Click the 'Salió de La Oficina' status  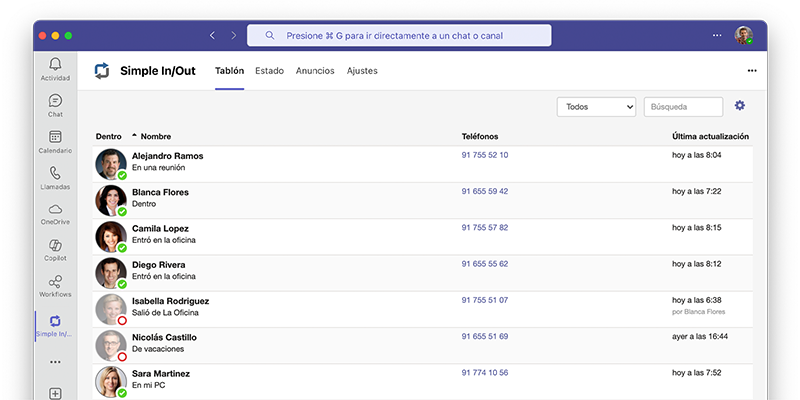tap(165, 312)
